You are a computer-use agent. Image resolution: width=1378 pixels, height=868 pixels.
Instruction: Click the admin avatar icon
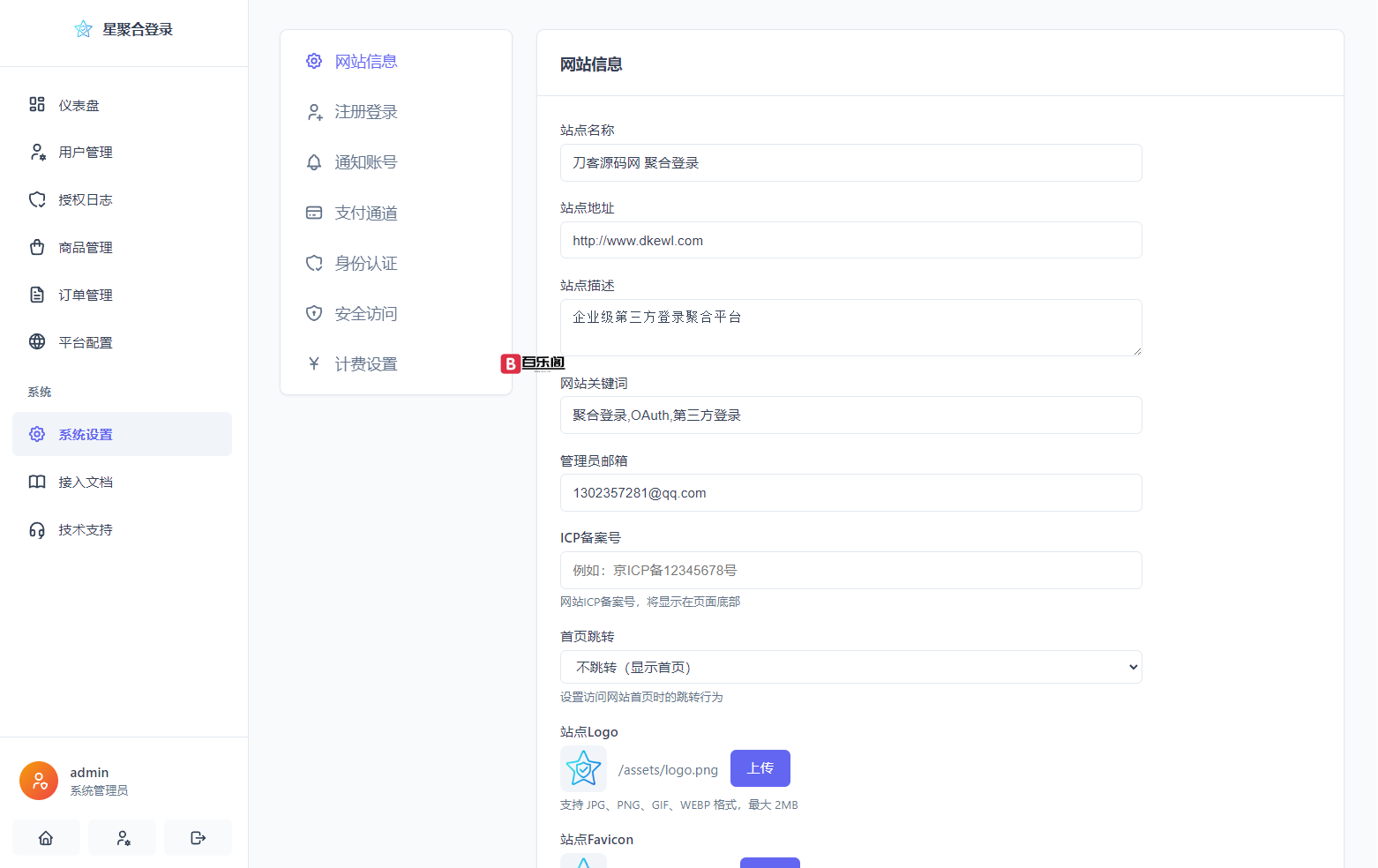point(39,781)
